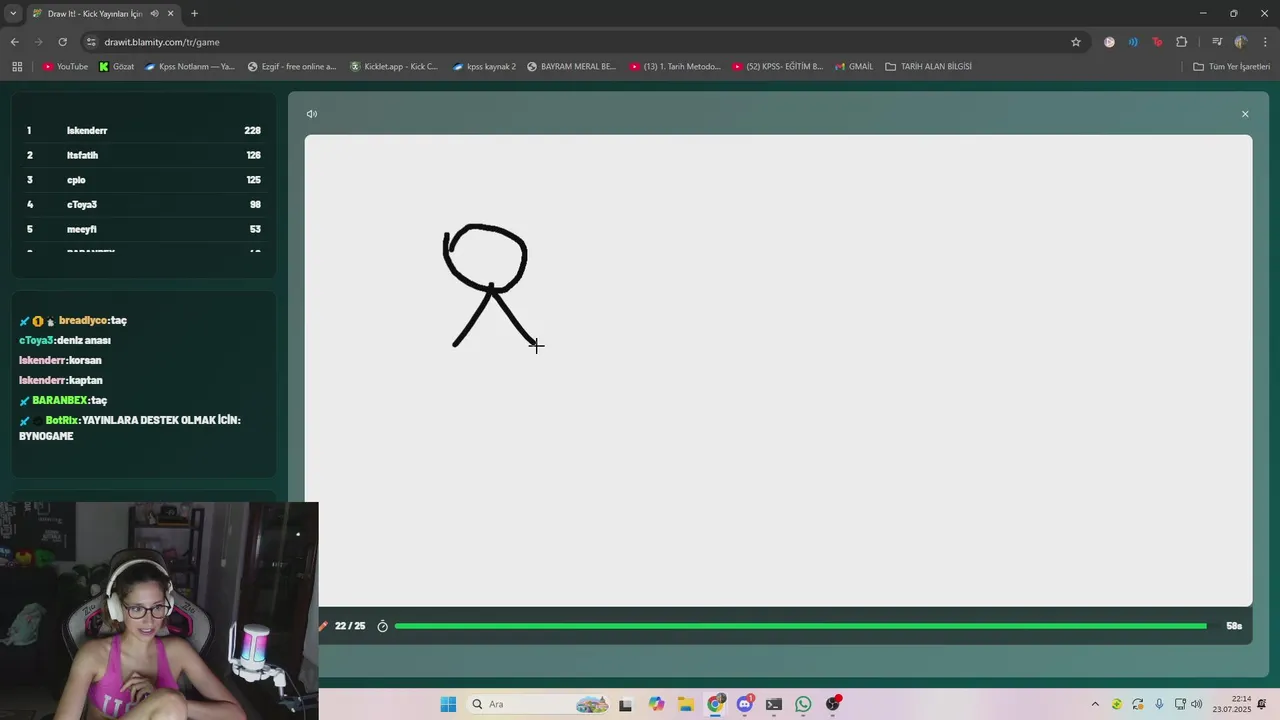This screenshot has width=1280, height=720.
Task: Open File Explorer from the taskbar
Action: 685,704
